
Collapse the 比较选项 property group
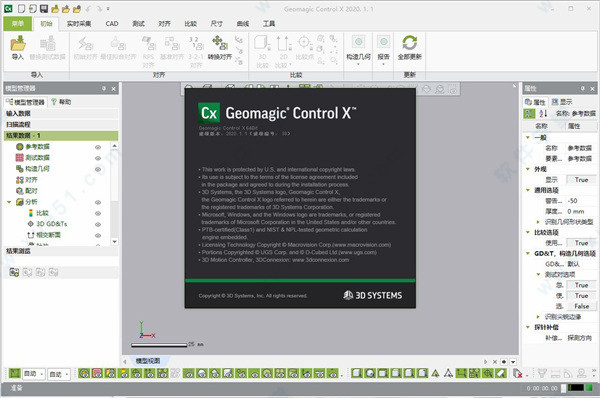[x=528, y=232]
